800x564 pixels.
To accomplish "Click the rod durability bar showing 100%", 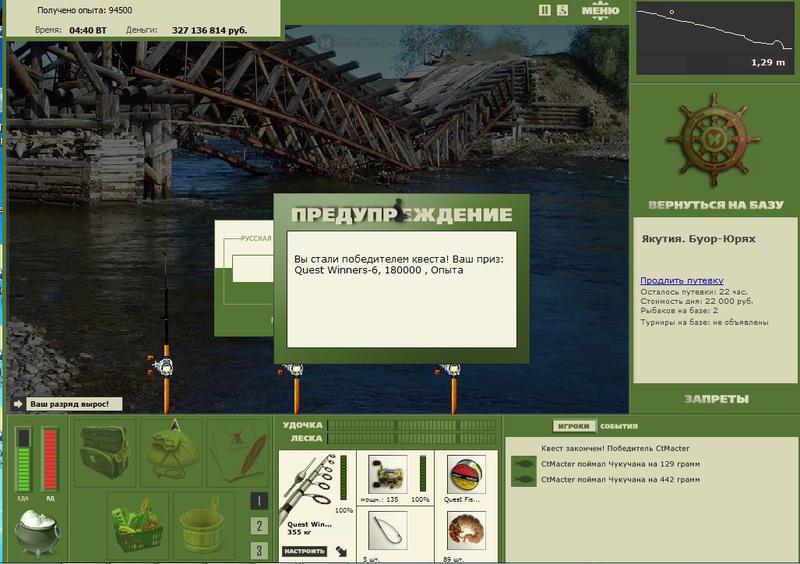I will tap(344, 478).
